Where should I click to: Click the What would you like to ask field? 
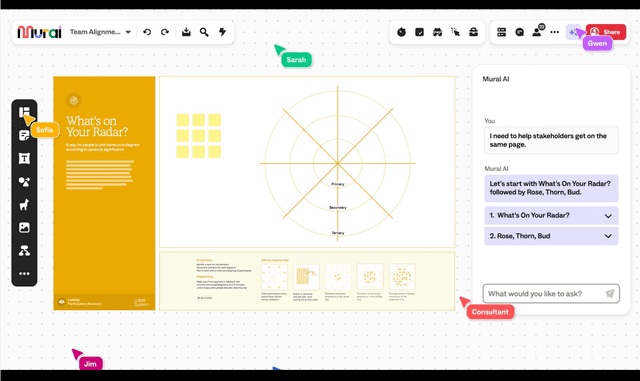[551, 294]
